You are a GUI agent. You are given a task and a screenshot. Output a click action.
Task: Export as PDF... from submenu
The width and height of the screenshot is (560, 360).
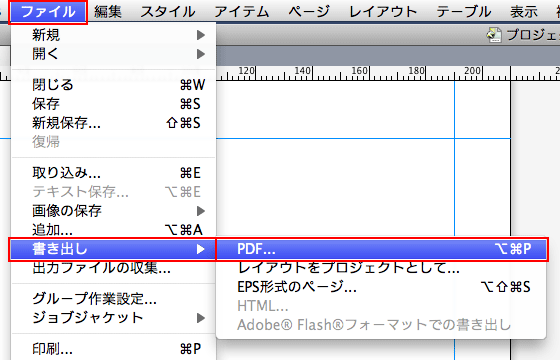[x=382, y=249]
